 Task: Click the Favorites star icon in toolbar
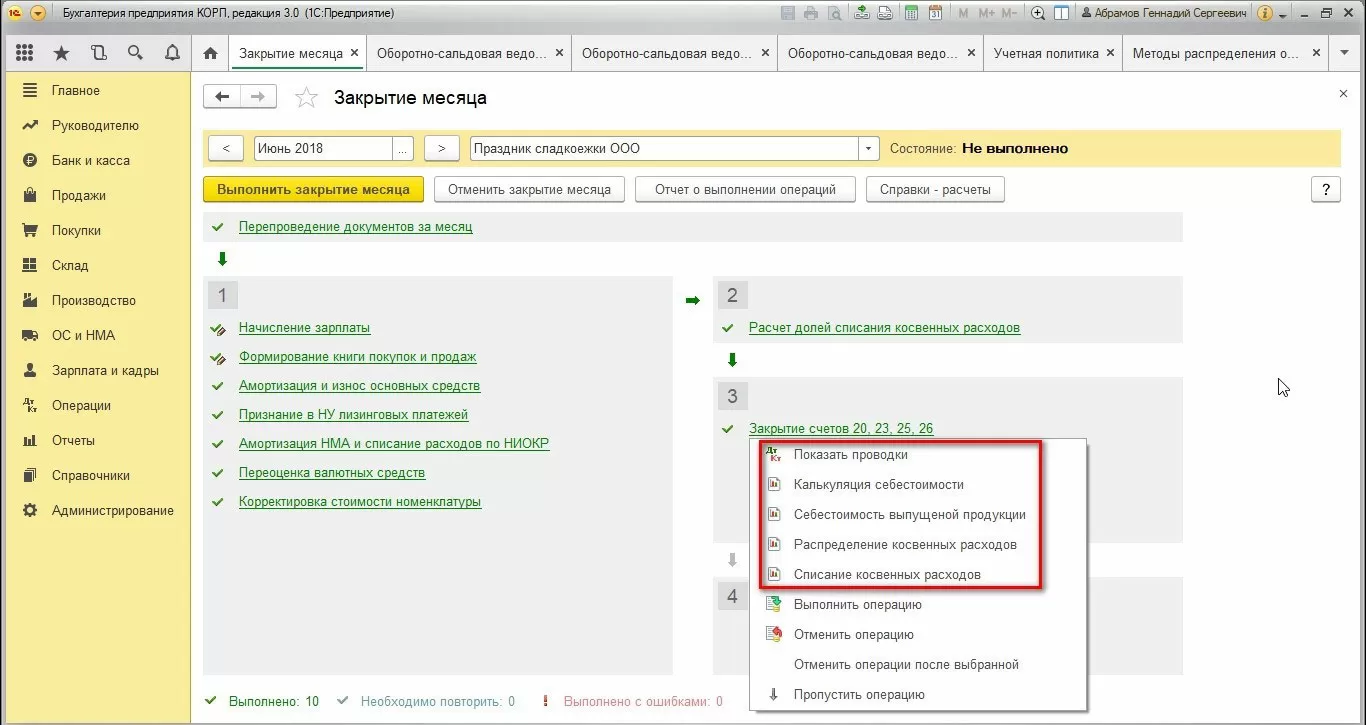(x=62, y=53)
